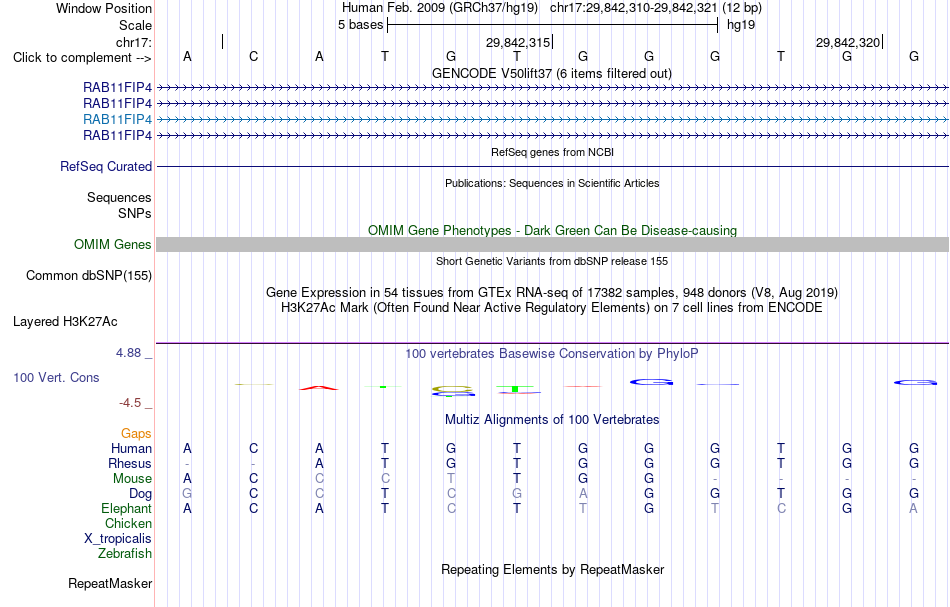Select the Human species label
This screenshot has height=607, width=950.
click(131, 448)
